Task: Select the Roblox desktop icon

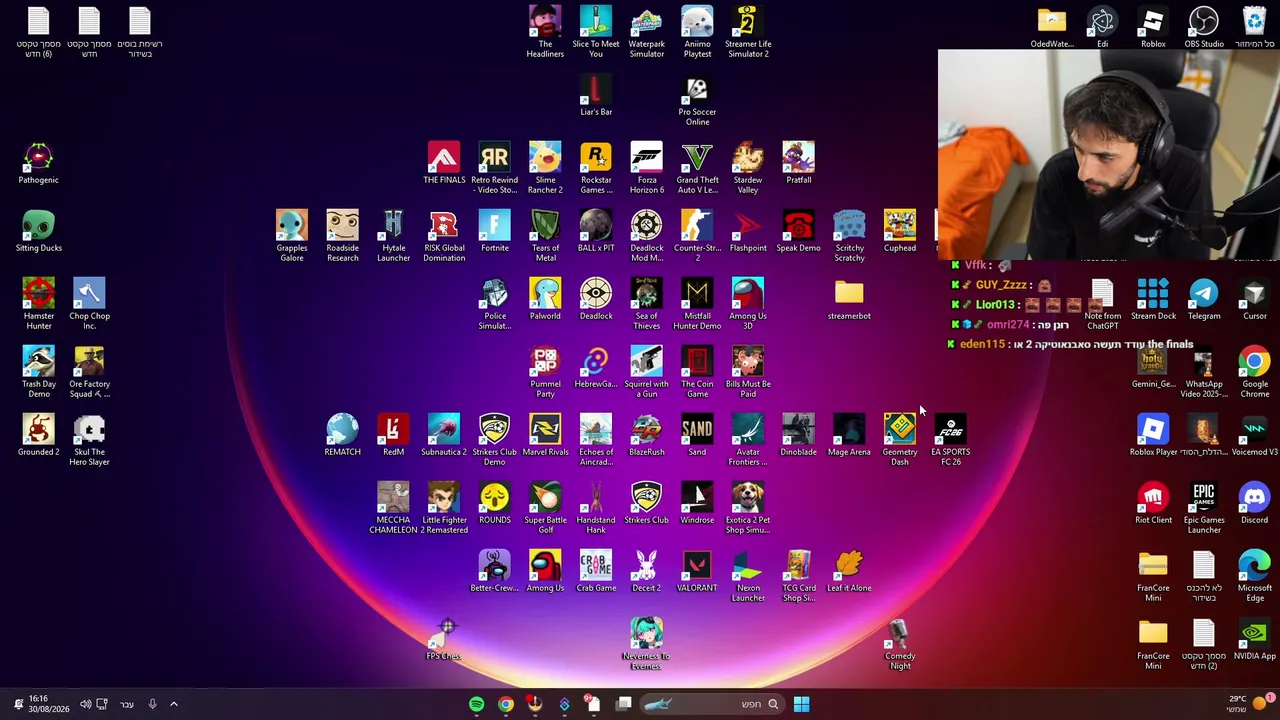Action: tap(1153, 28)
